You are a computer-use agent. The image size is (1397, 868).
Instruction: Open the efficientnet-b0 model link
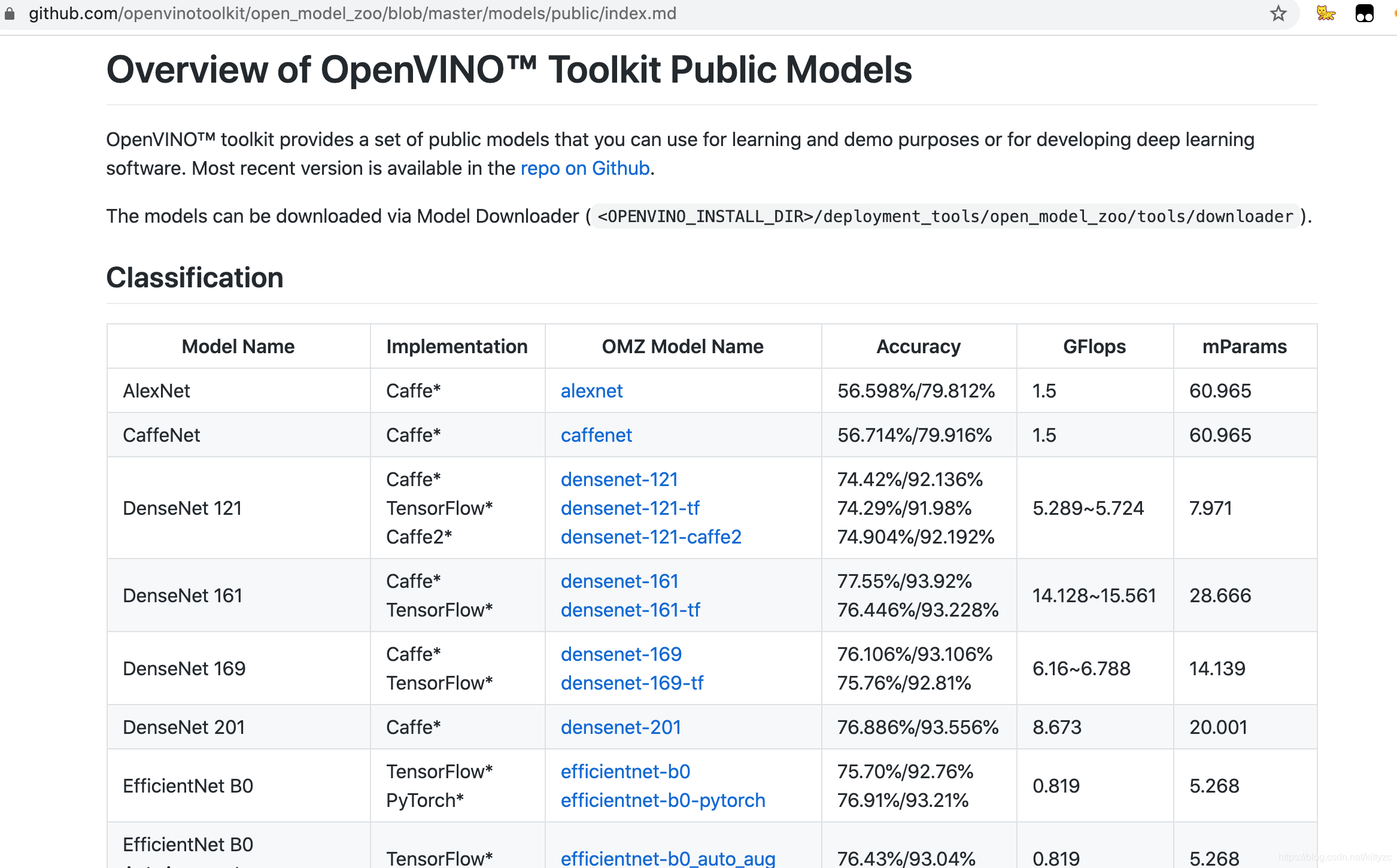[x=625, y=772]
